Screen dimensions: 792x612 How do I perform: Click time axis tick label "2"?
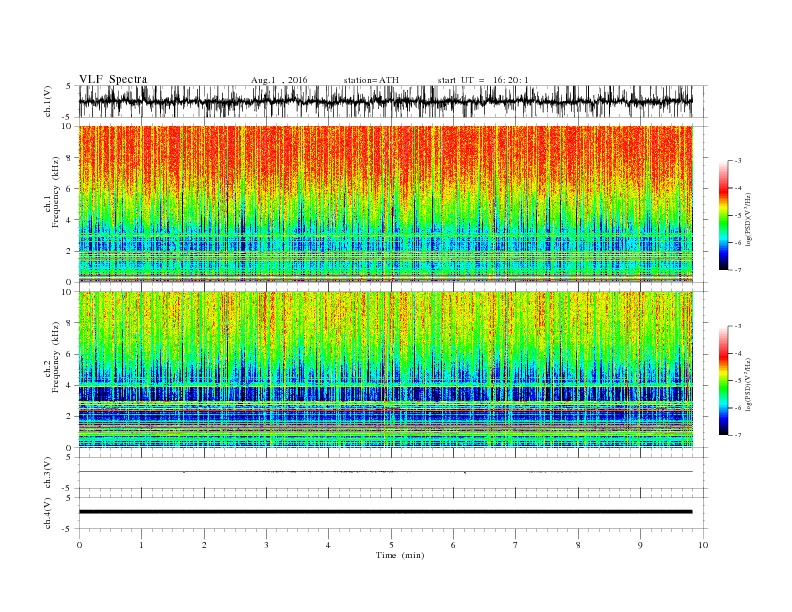click(204, 545)
